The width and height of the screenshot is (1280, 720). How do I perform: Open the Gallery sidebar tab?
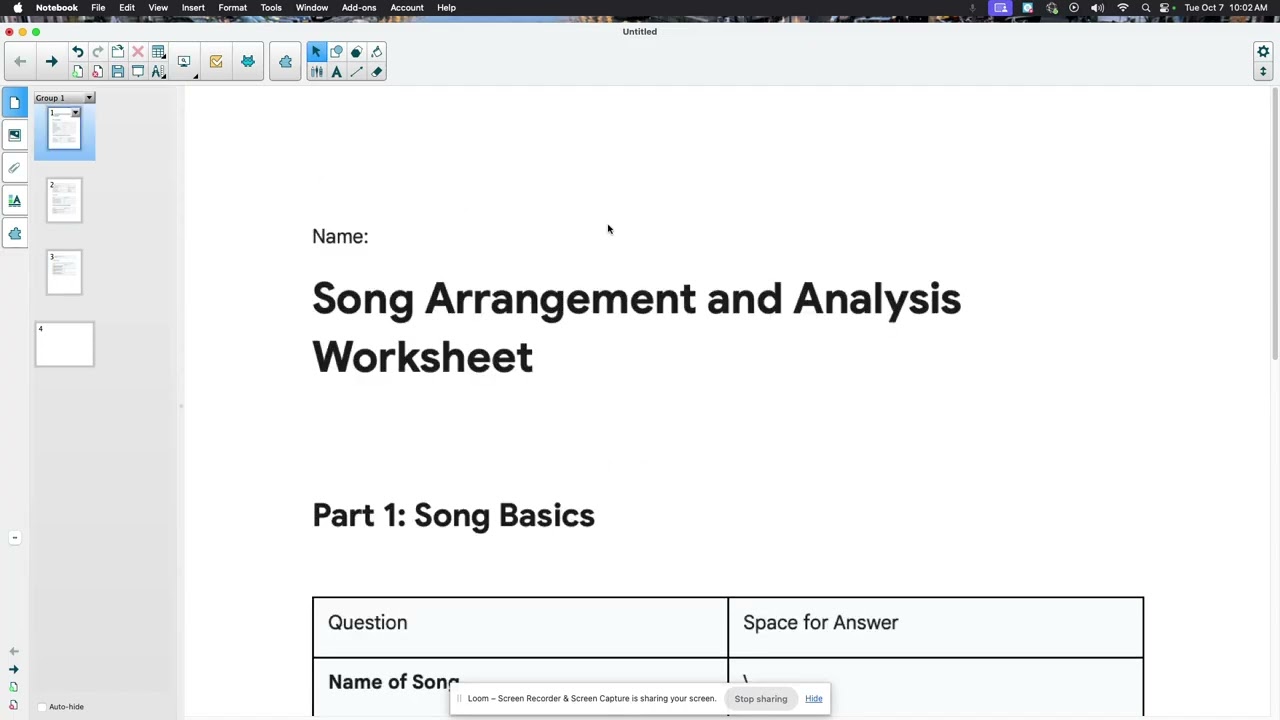14,135
